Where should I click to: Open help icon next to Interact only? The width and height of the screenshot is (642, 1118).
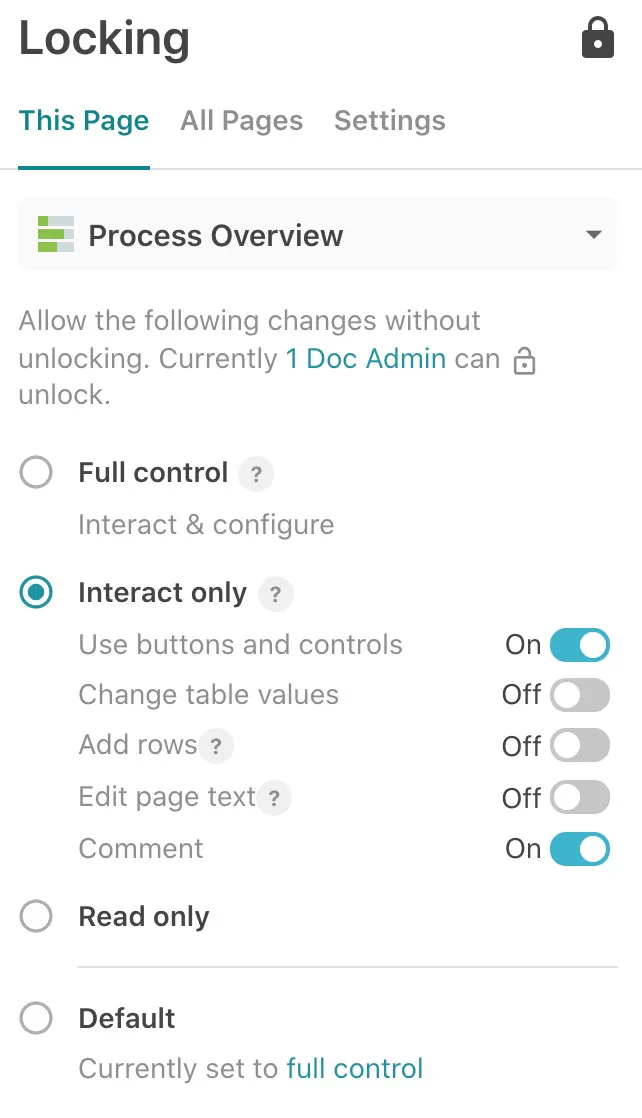point(275,595)
